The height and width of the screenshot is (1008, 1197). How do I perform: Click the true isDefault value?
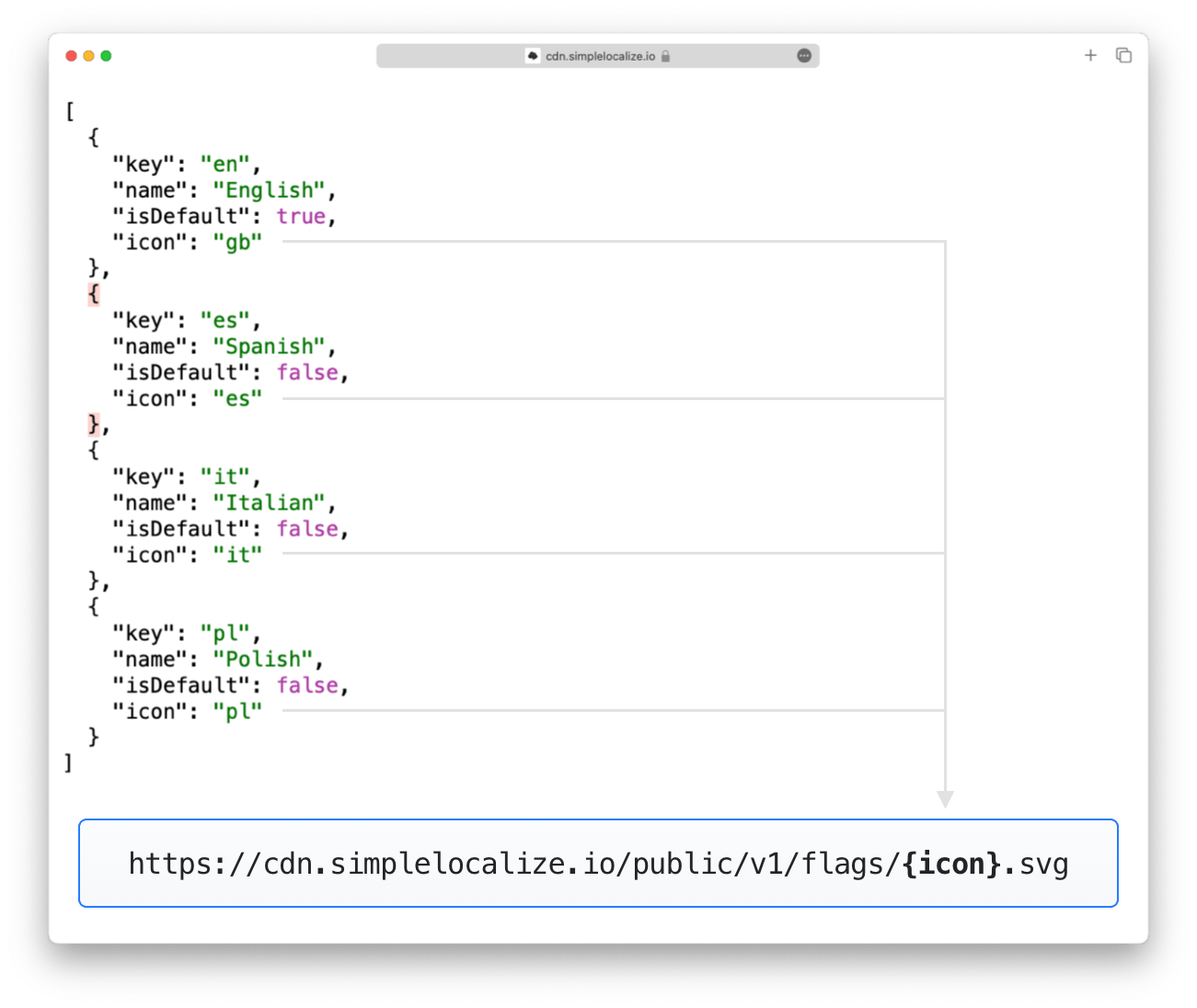click(301, 216)
